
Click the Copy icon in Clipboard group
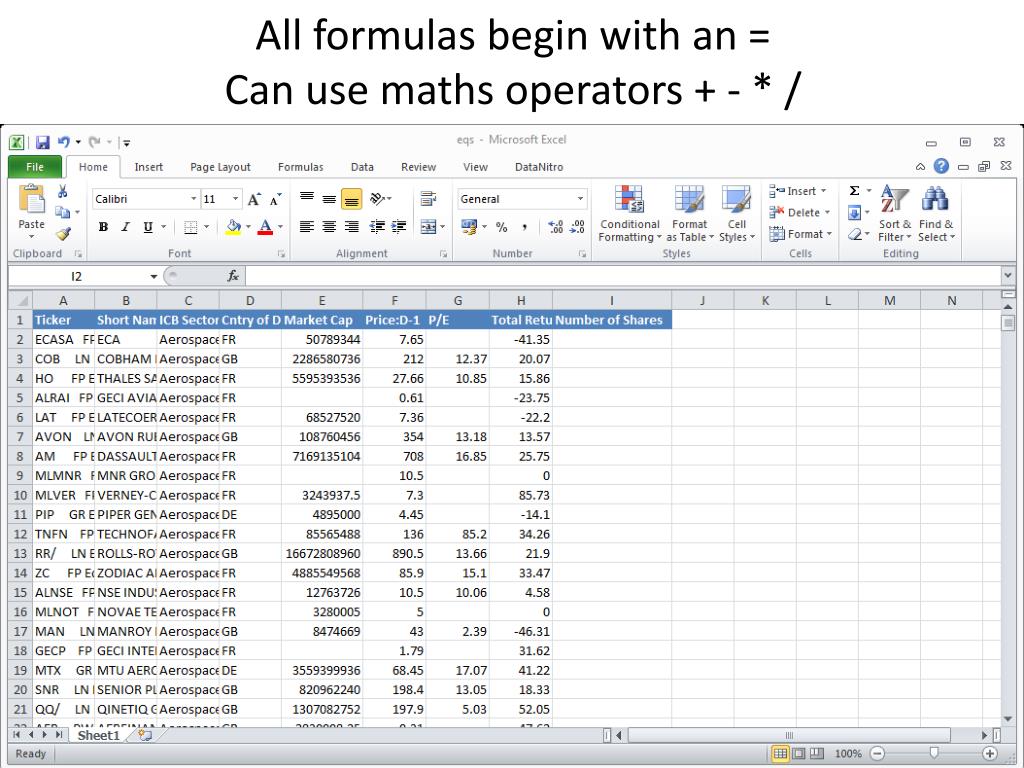coord(63,212)
